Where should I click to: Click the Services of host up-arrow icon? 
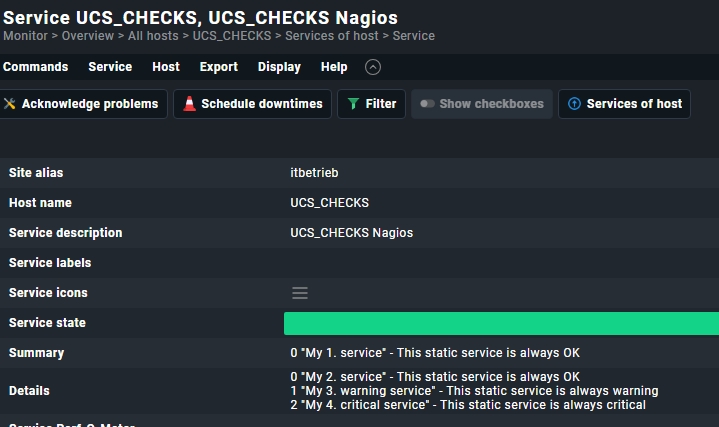click(574, 104)
